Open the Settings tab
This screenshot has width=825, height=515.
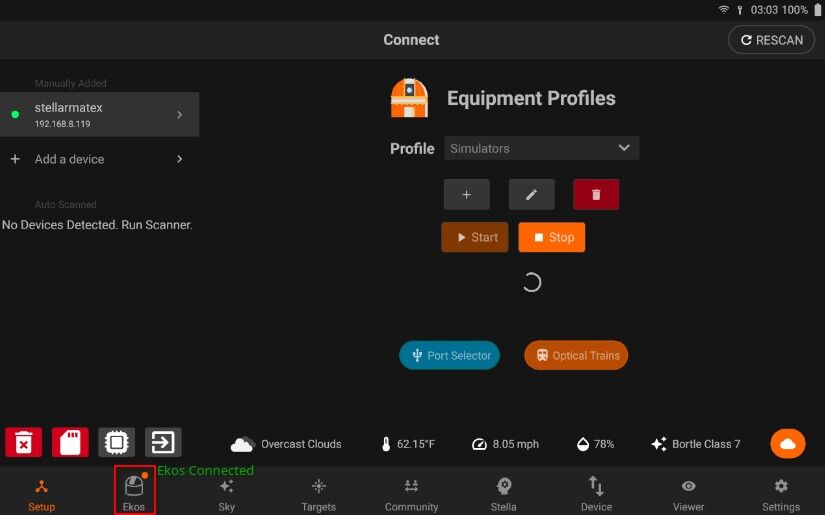(781, 494)
